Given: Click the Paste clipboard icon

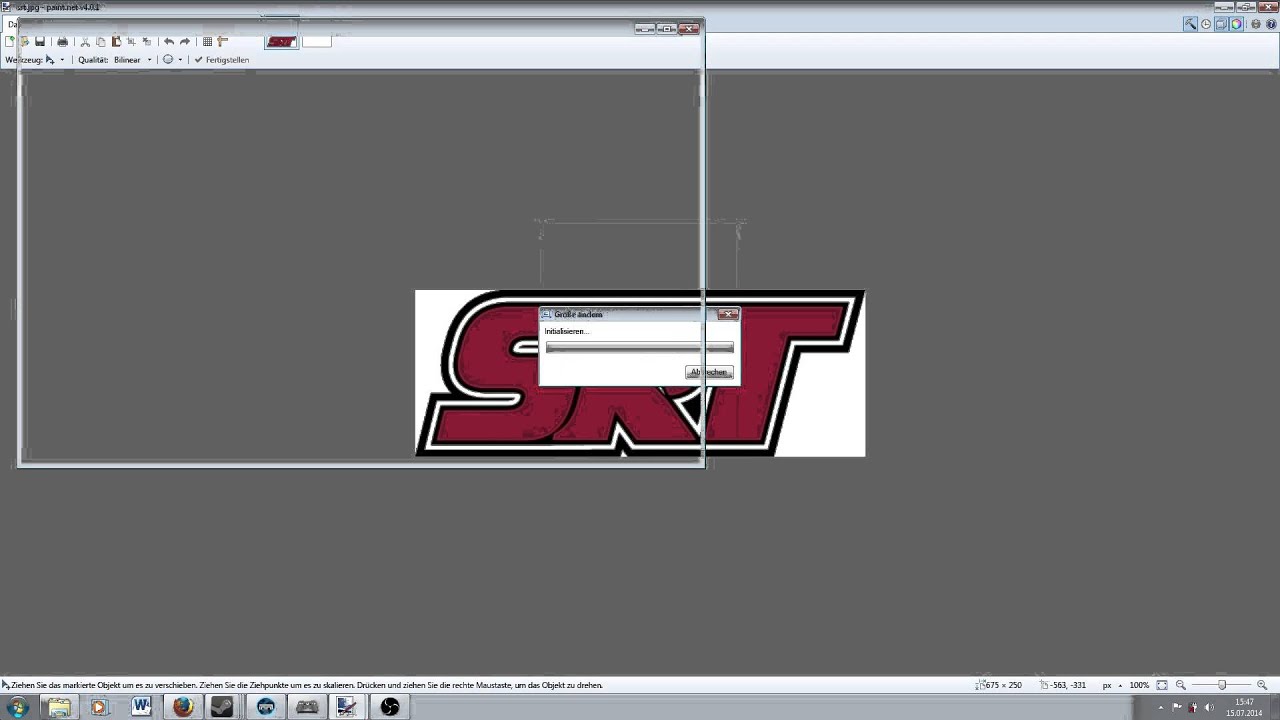Looking at the screenshot, I should click(116, 42).
